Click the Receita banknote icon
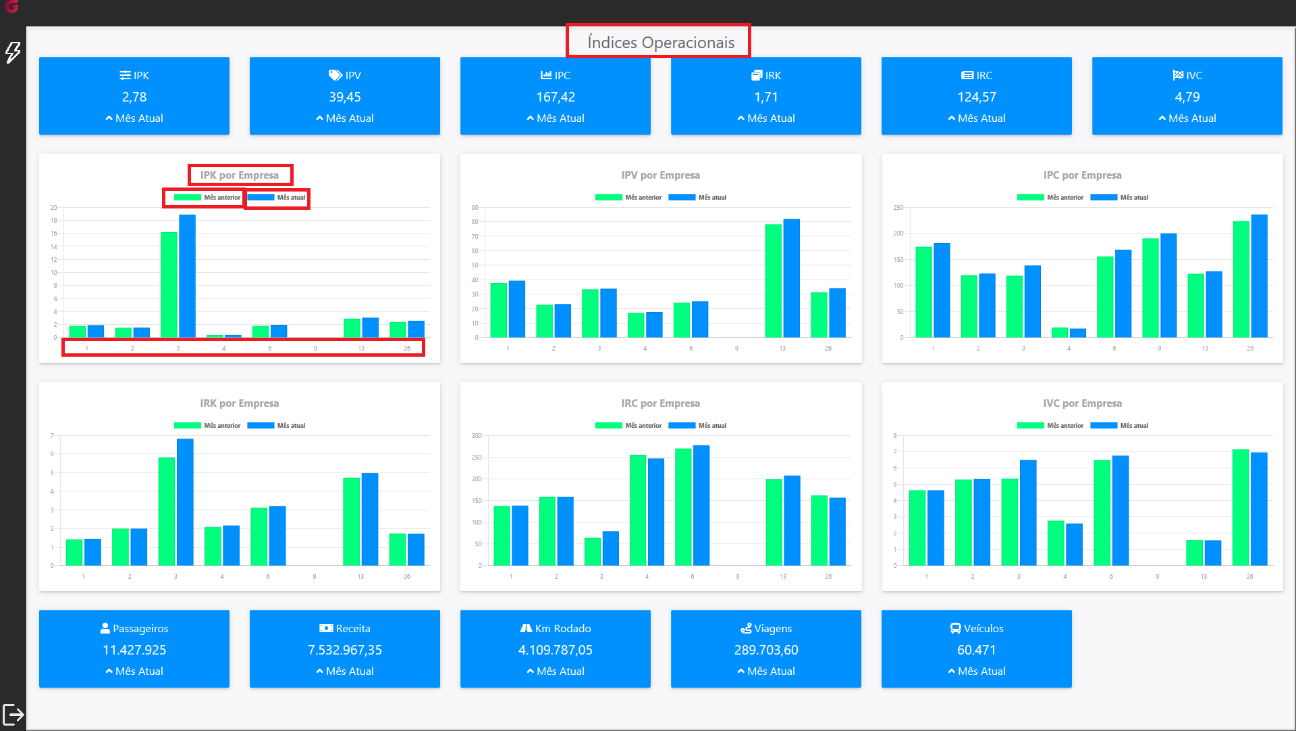 326,628
